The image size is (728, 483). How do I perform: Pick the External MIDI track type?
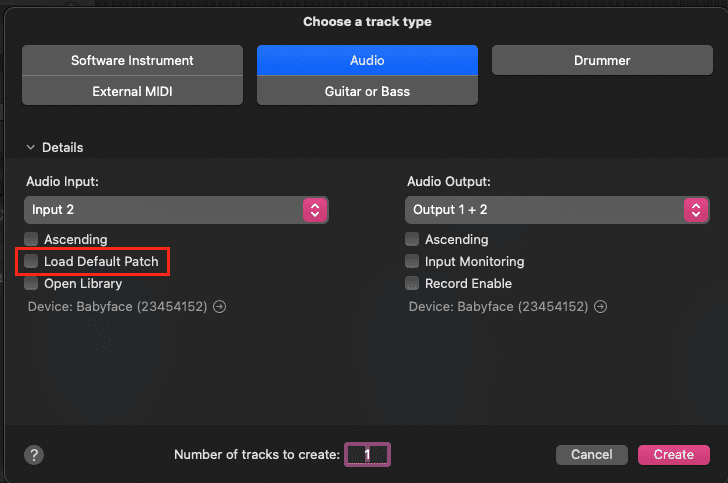pos(132,91)
